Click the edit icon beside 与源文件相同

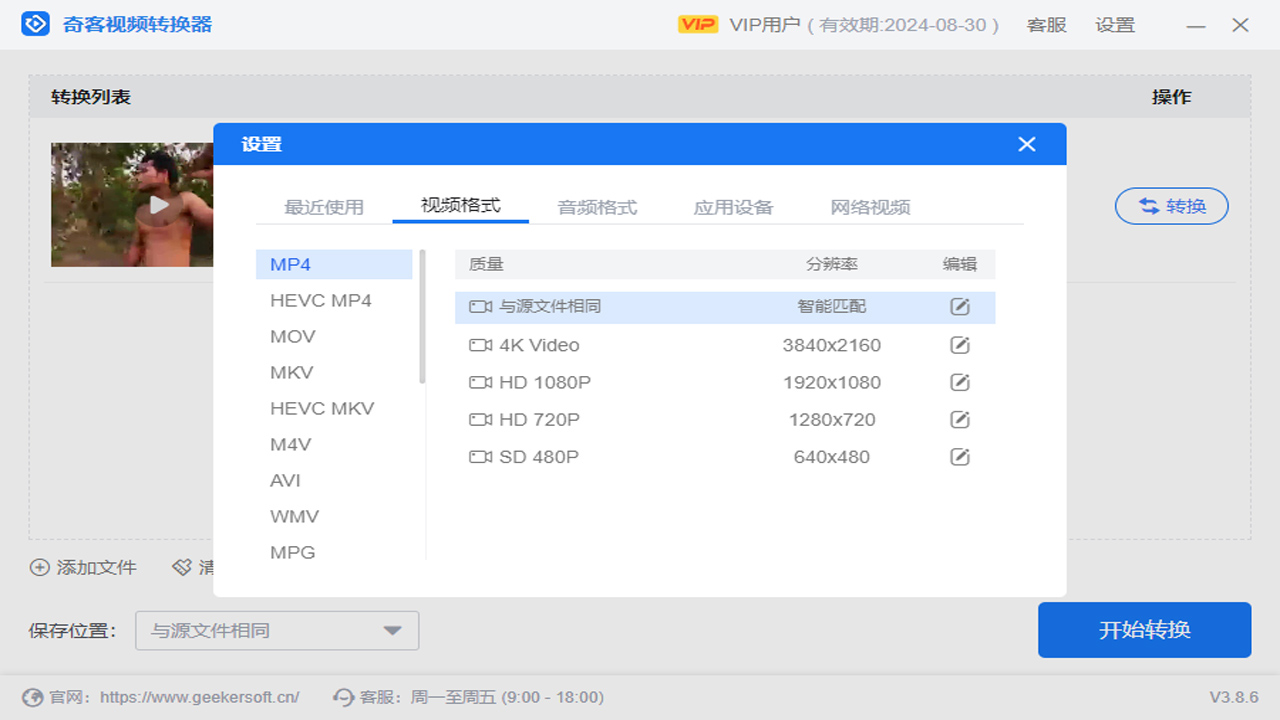click(x=959, y=307)
